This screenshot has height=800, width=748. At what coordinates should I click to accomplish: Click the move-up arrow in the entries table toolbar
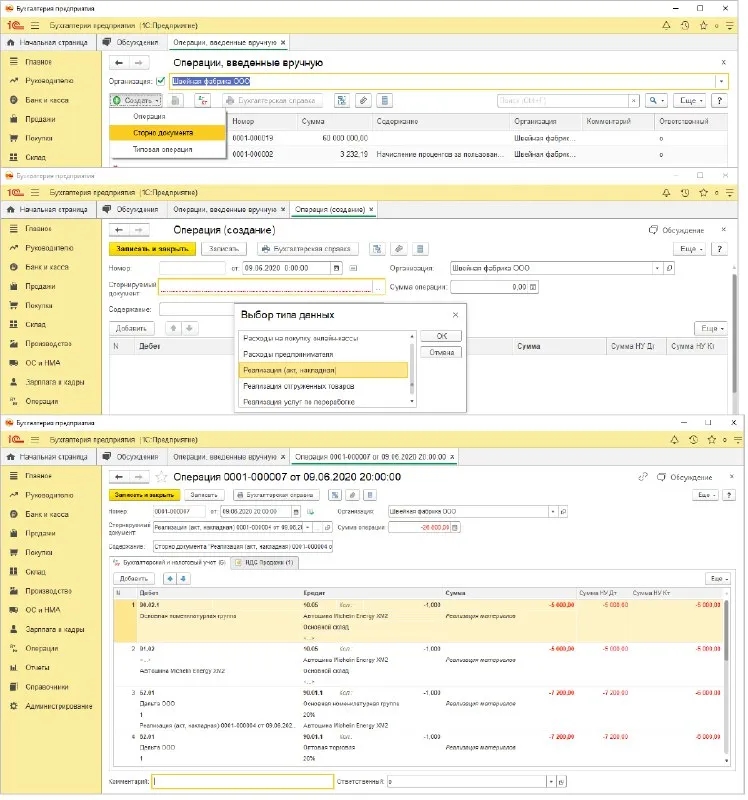tap(168, 578)
